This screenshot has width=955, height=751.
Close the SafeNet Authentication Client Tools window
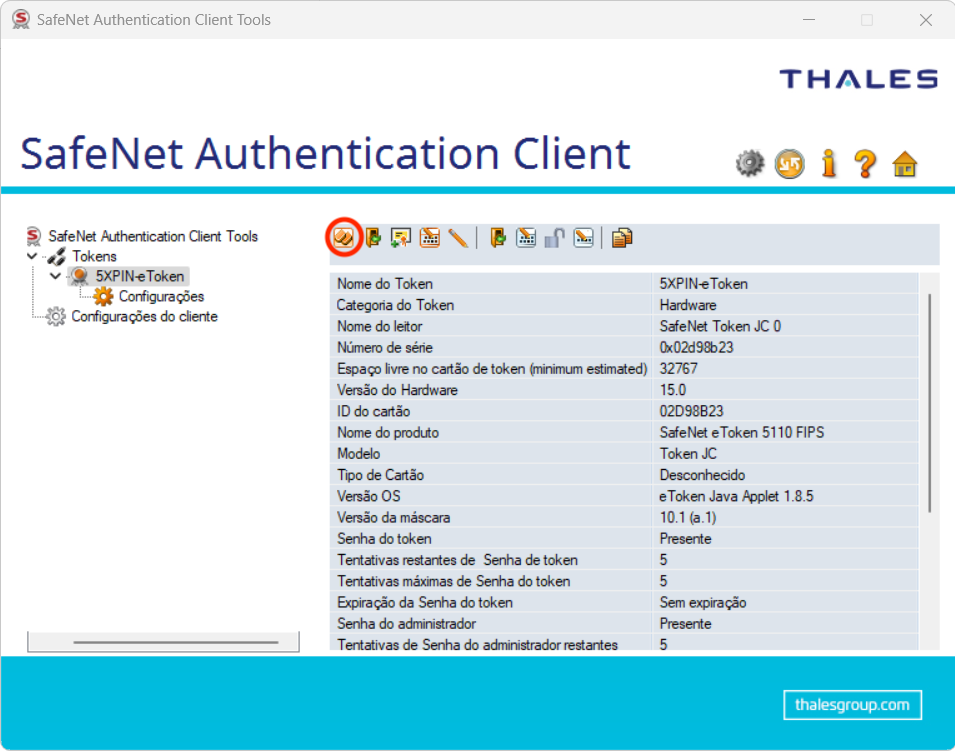tap(926, 20)
